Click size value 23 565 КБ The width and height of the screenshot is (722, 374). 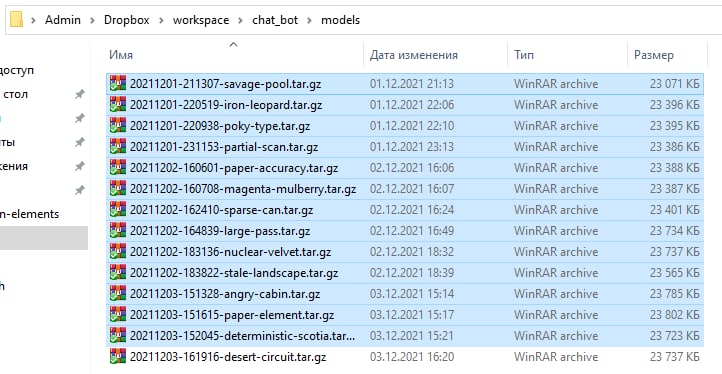[x=675, y=273]
